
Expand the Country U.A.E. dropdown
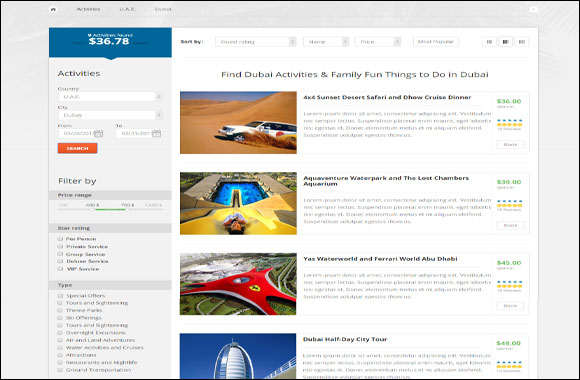pos(110,97)
